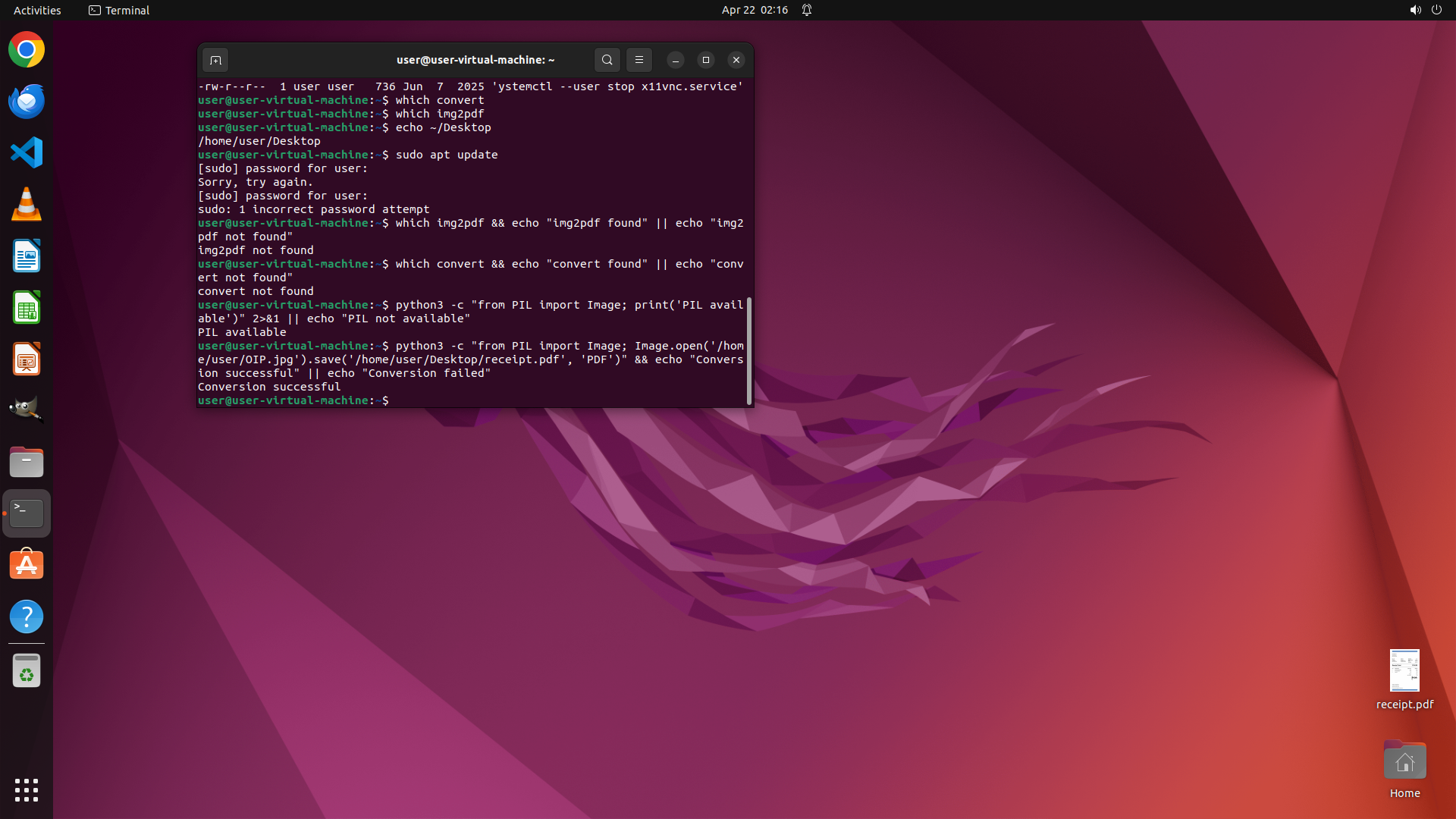
Task: Launch Google Chrome from the dock
Action: point(27,50)
